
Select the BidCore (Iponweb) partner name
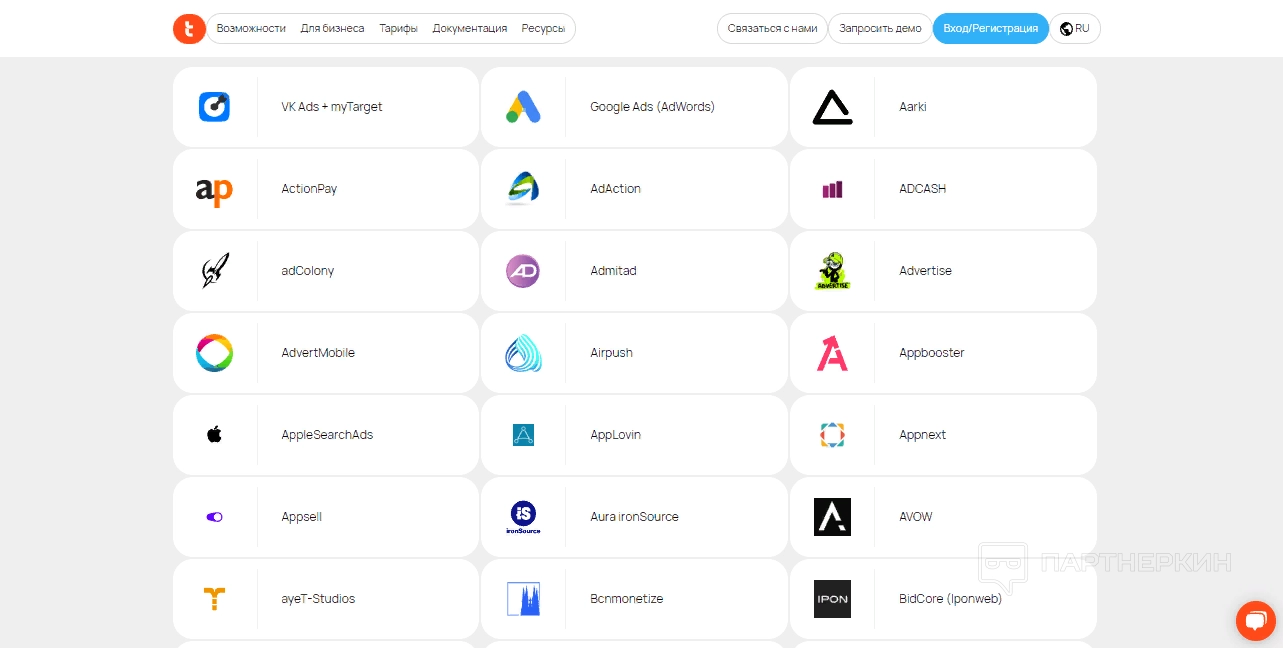[950, 599]
